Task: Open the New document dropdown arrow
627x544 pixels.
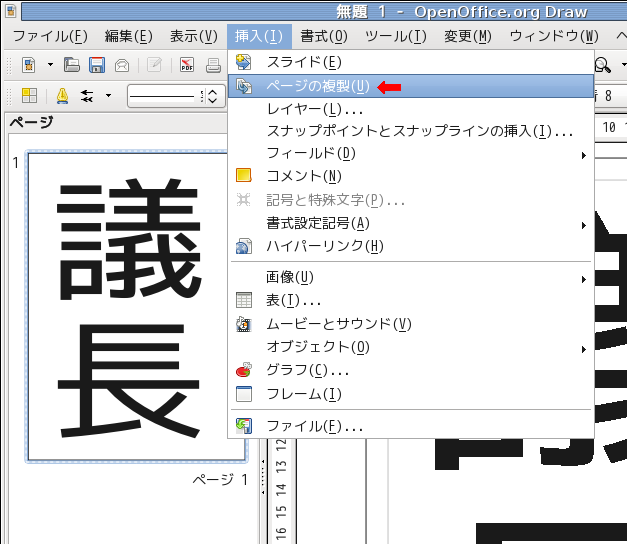Action: pos(49,66)
